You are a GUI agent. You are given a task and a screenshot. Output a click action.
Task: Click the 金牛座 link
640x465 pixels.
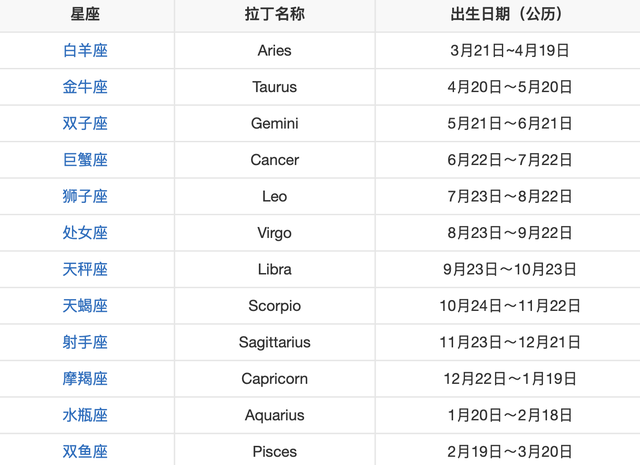85,87
